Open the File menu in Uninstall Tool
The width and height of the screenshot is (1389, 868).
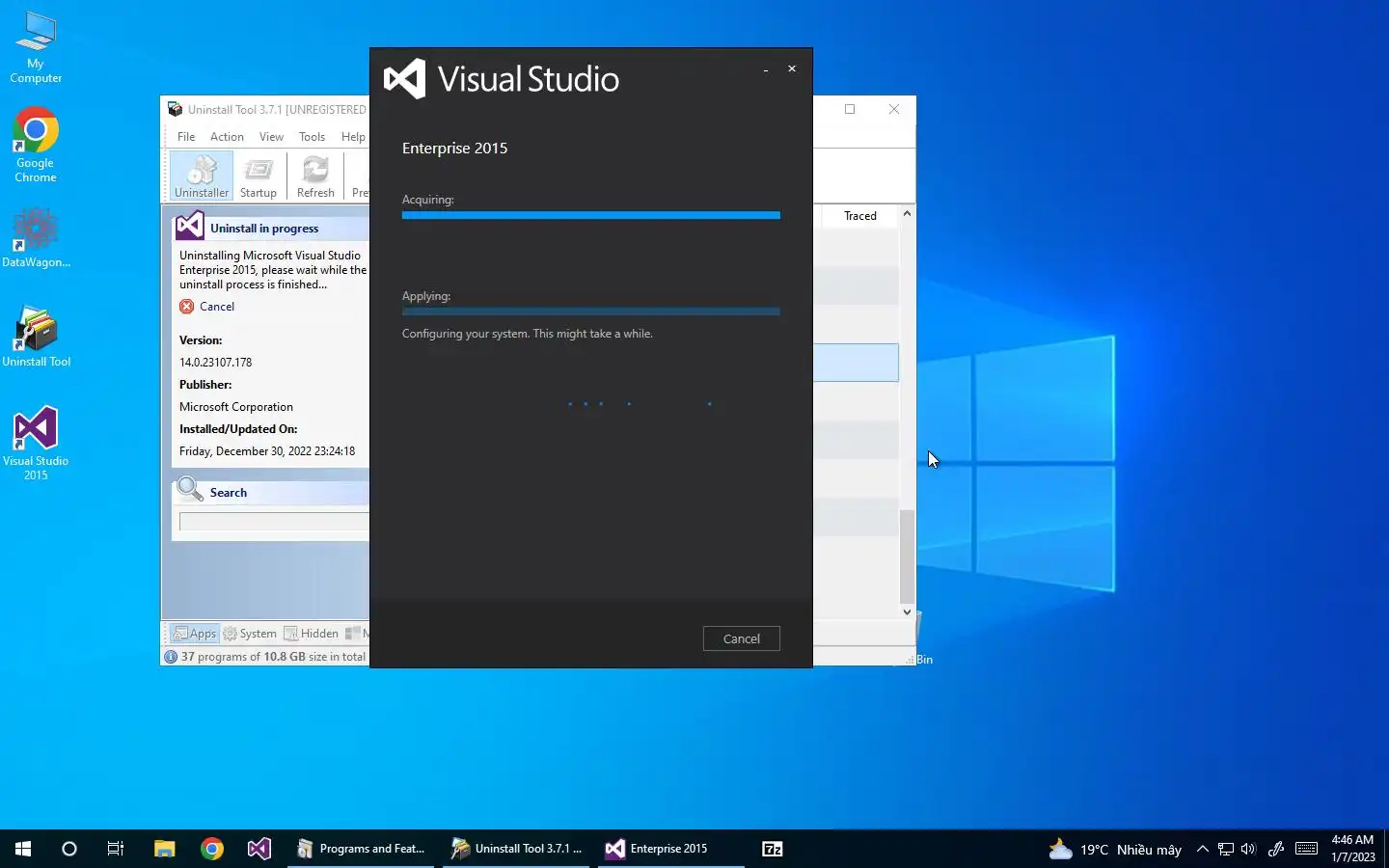coord(186,137)
